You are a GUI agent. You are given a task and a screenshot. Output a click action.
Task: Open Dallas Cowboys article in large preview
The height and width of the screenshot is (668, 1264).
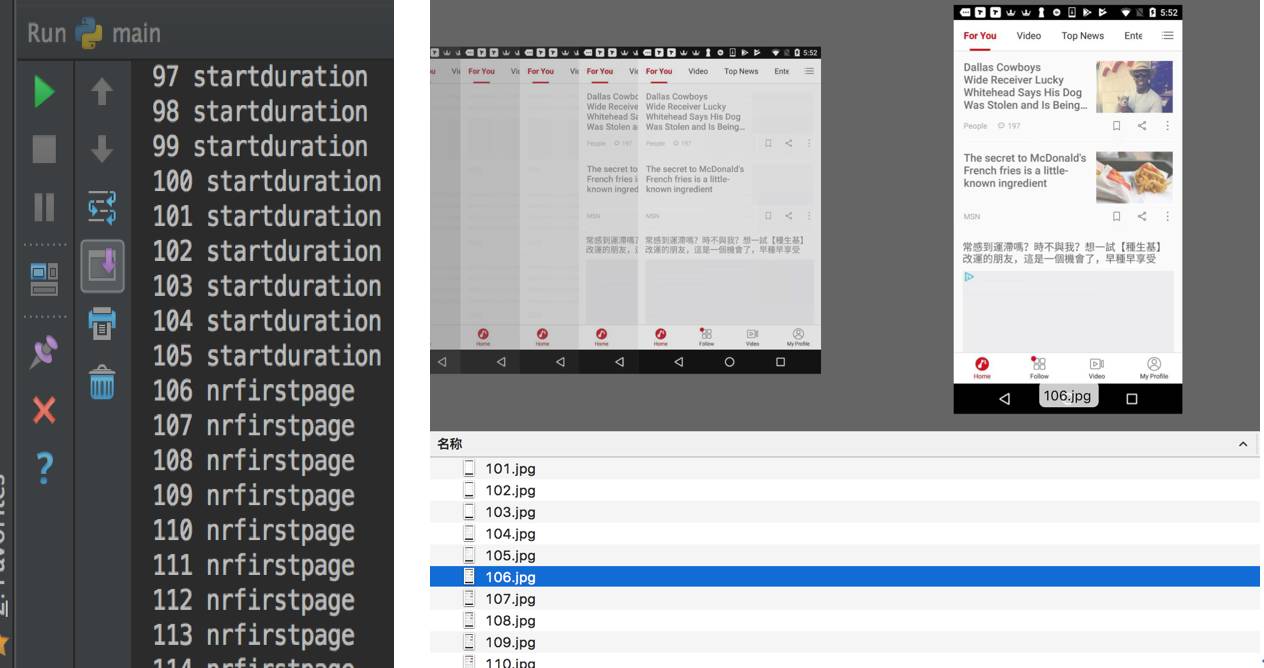[x=1025, y=86]
